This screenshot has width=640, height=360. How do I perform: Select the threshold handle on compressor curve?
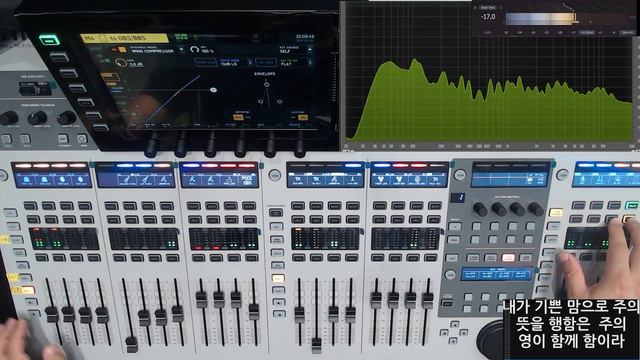[213, 90]
